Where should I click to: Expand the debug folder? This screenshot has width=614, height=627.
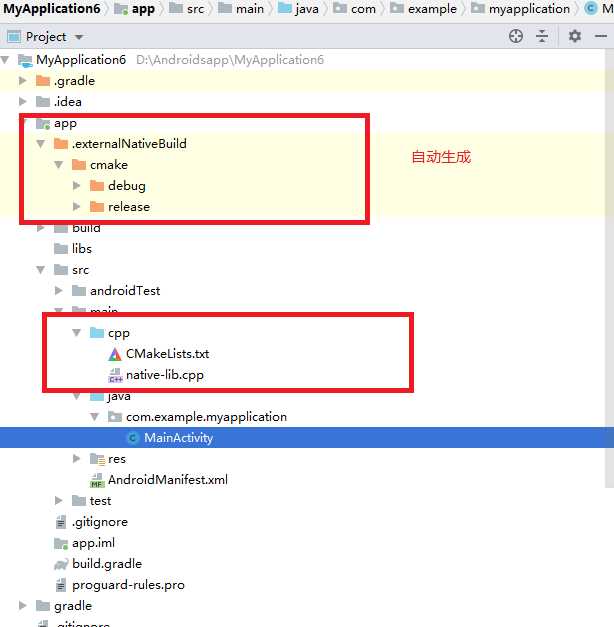(77, 186)
